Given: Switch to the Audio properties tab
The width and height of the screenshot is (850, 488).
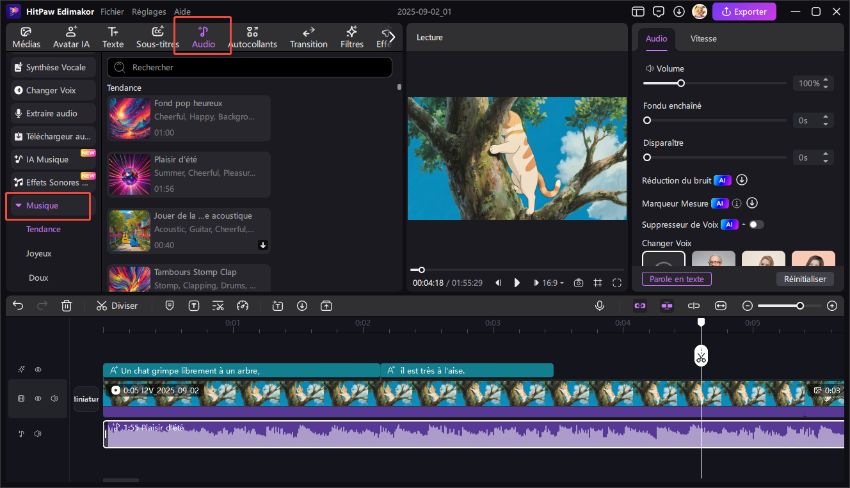Looking at the screenshot, I should pos(656,38).
